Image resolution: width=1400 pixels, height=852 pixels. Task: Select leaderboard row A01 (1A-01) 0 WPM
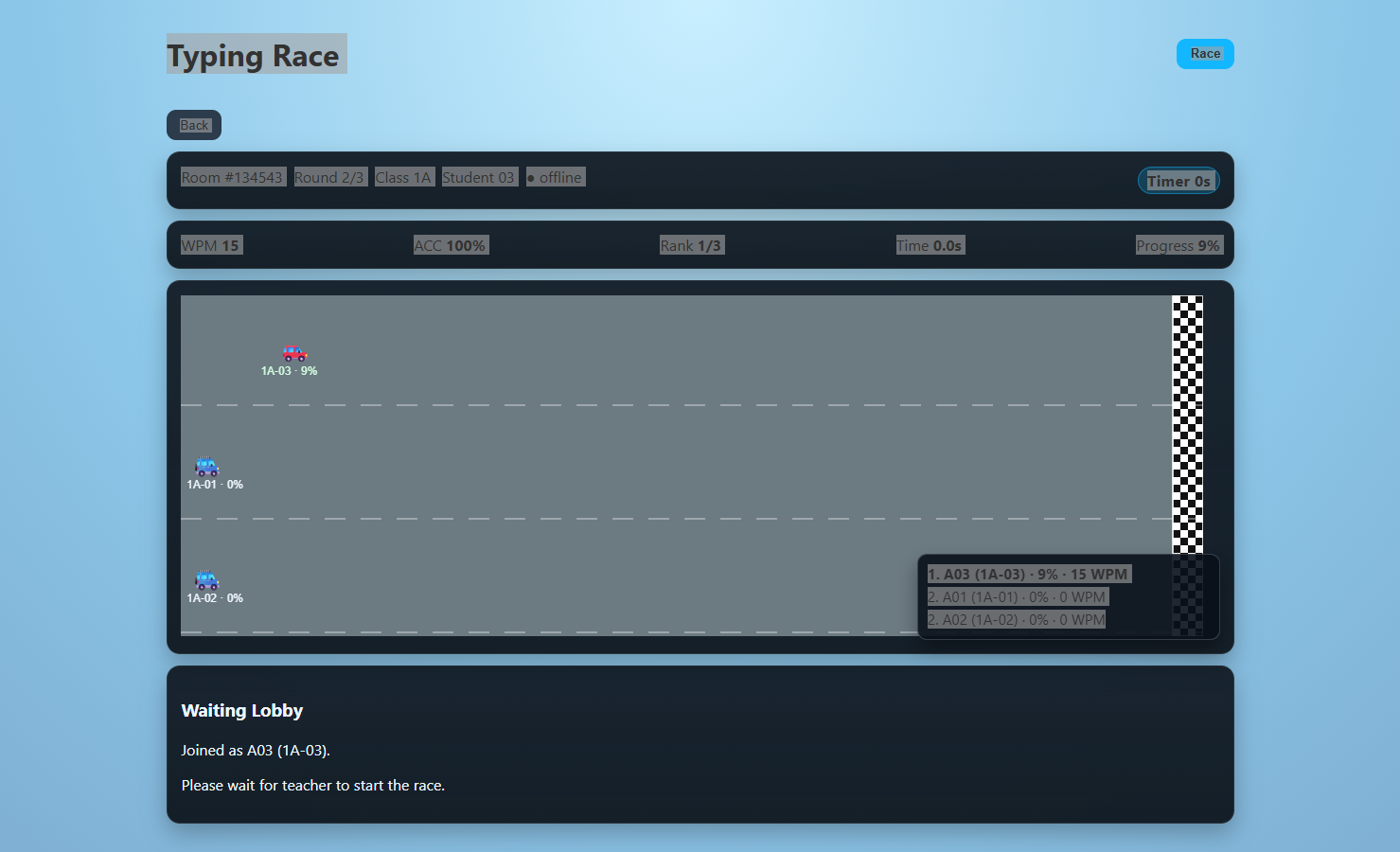(1018, 596)
